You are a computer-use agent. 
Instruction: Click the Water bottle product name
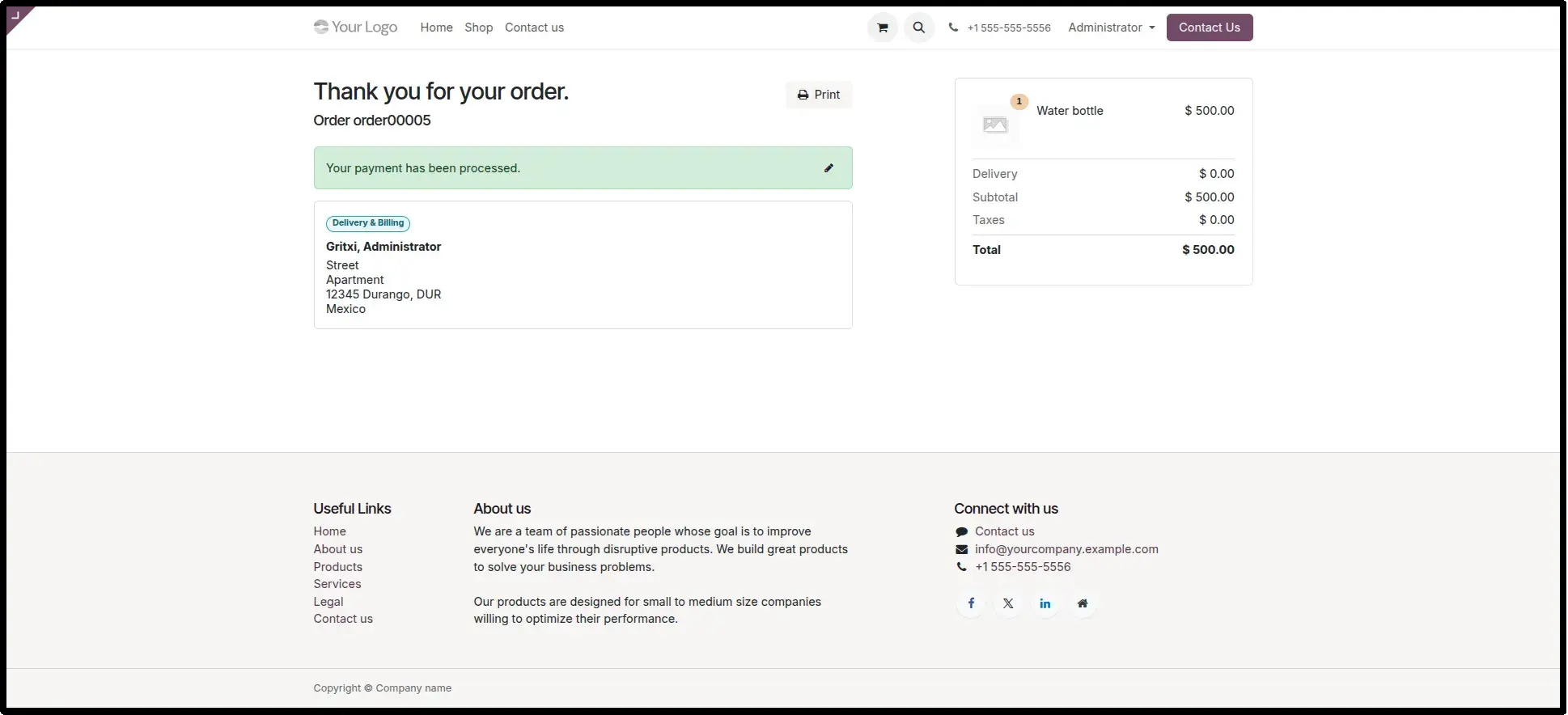click(x=1070, y=111)
